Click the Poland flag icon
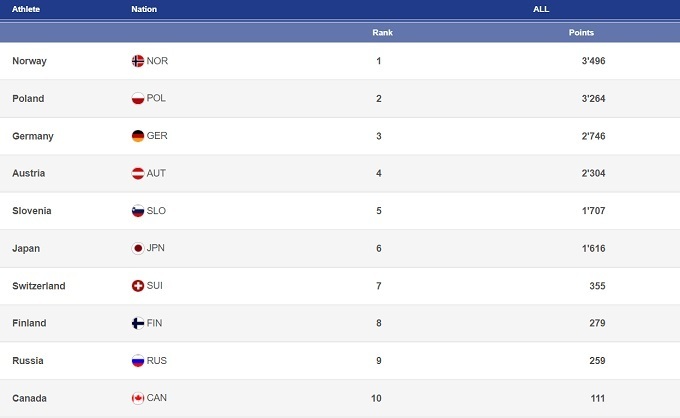This screenshot has height=418, width=680. coord(138,99)
